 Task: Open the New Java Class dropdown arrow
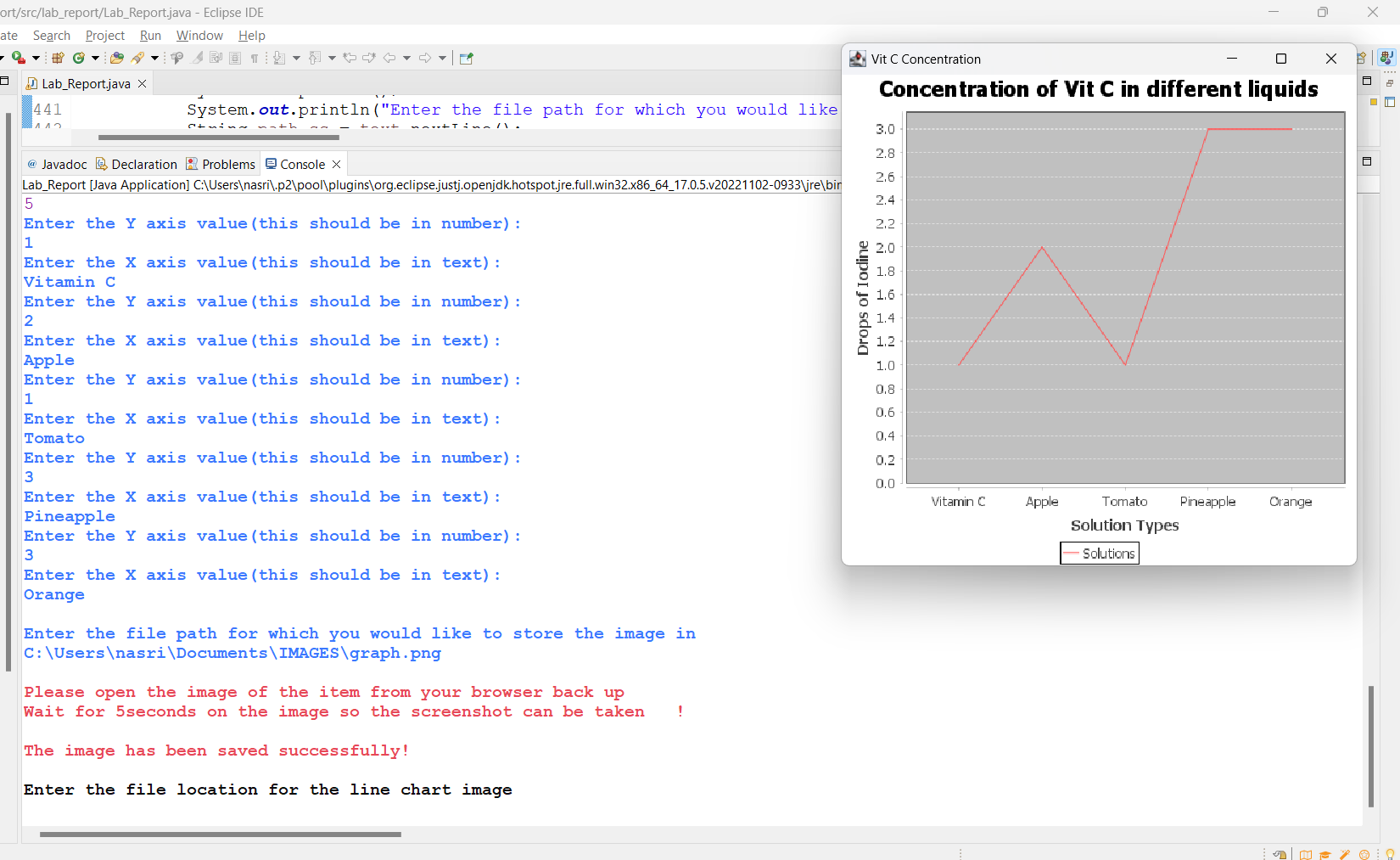tap(95, 58)
